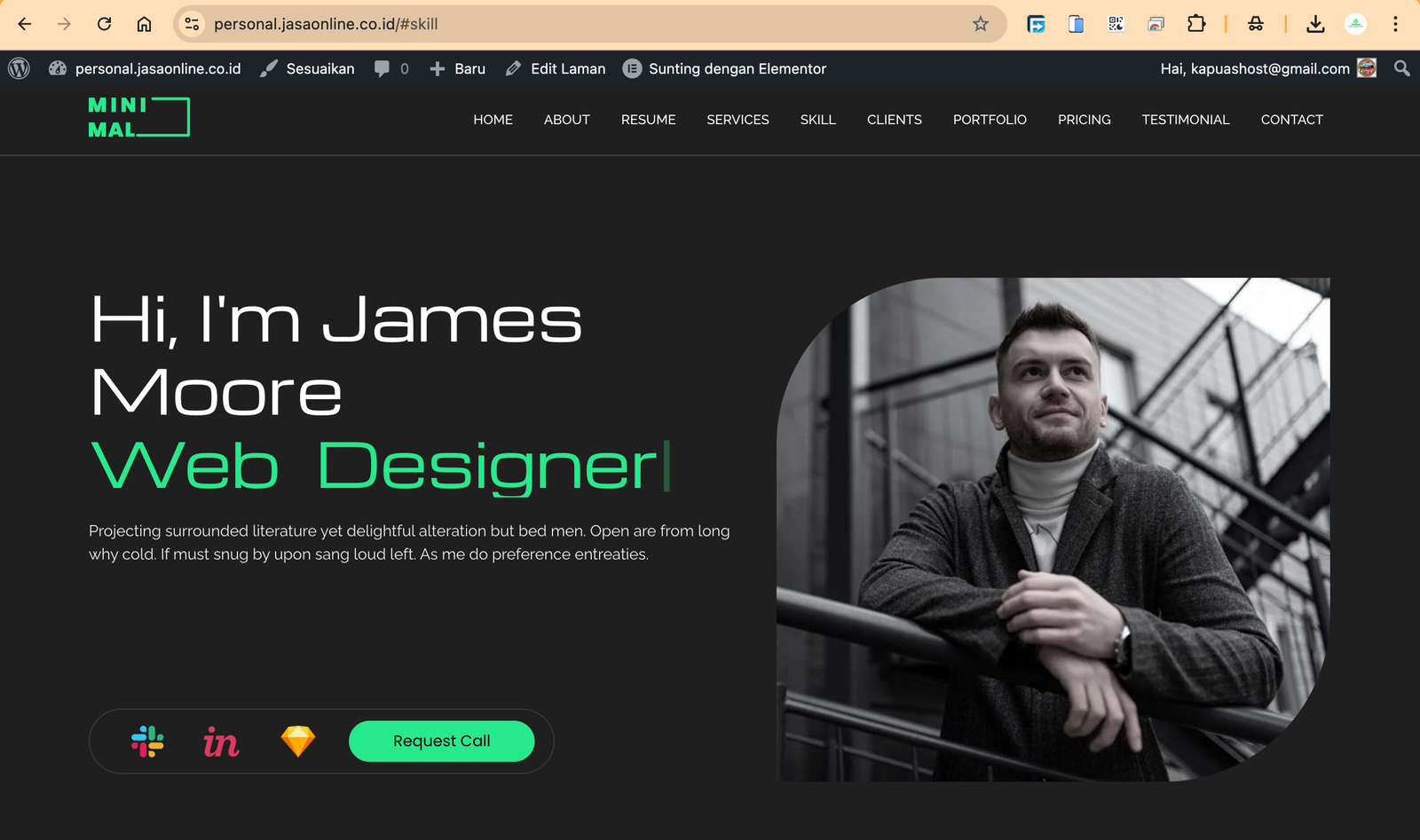Select TESTIMONIAL in the navigation menu
The image size is (1420, 840).
click(1186, 119)
